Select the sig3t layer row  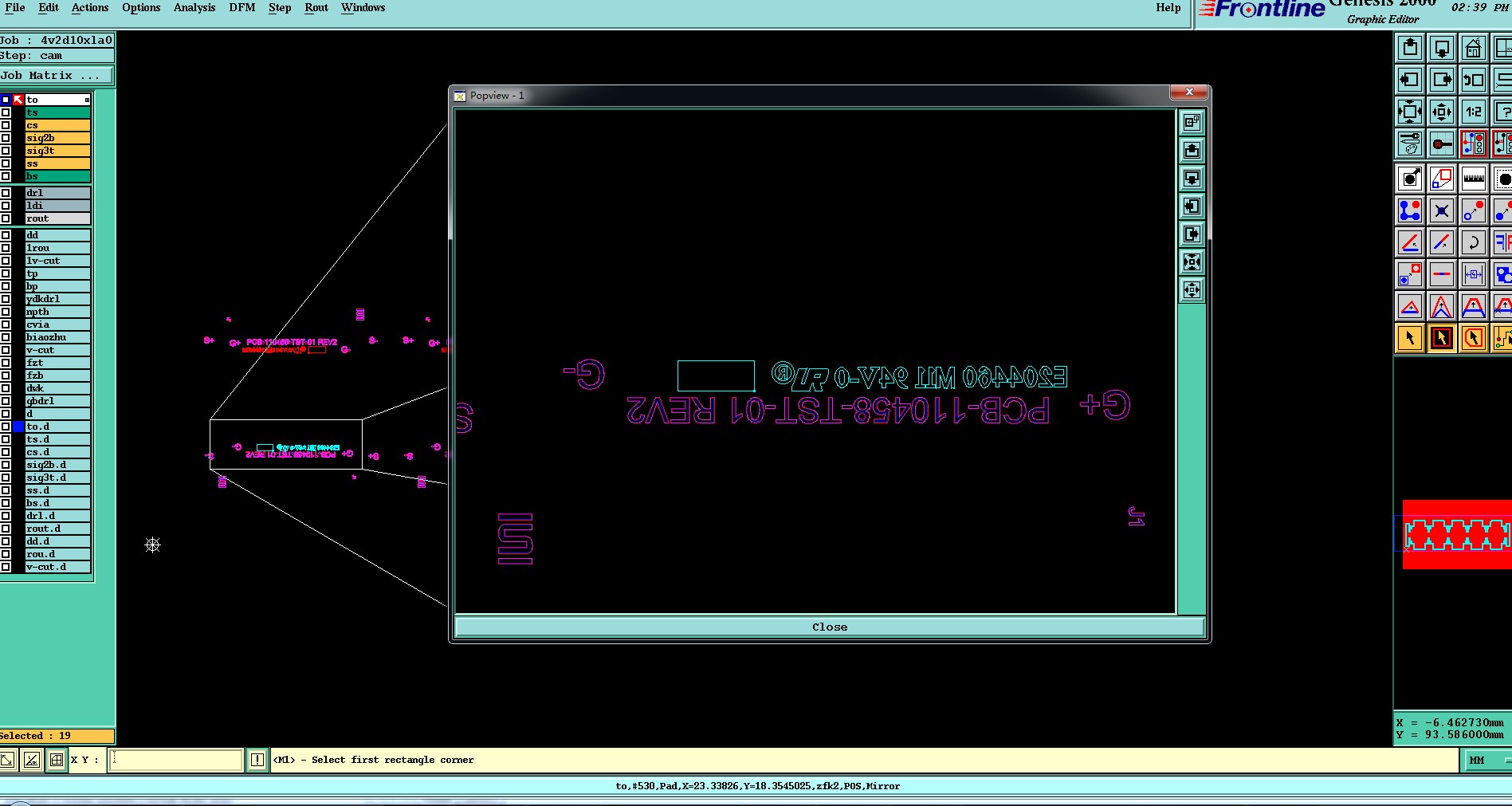point(57,151)
